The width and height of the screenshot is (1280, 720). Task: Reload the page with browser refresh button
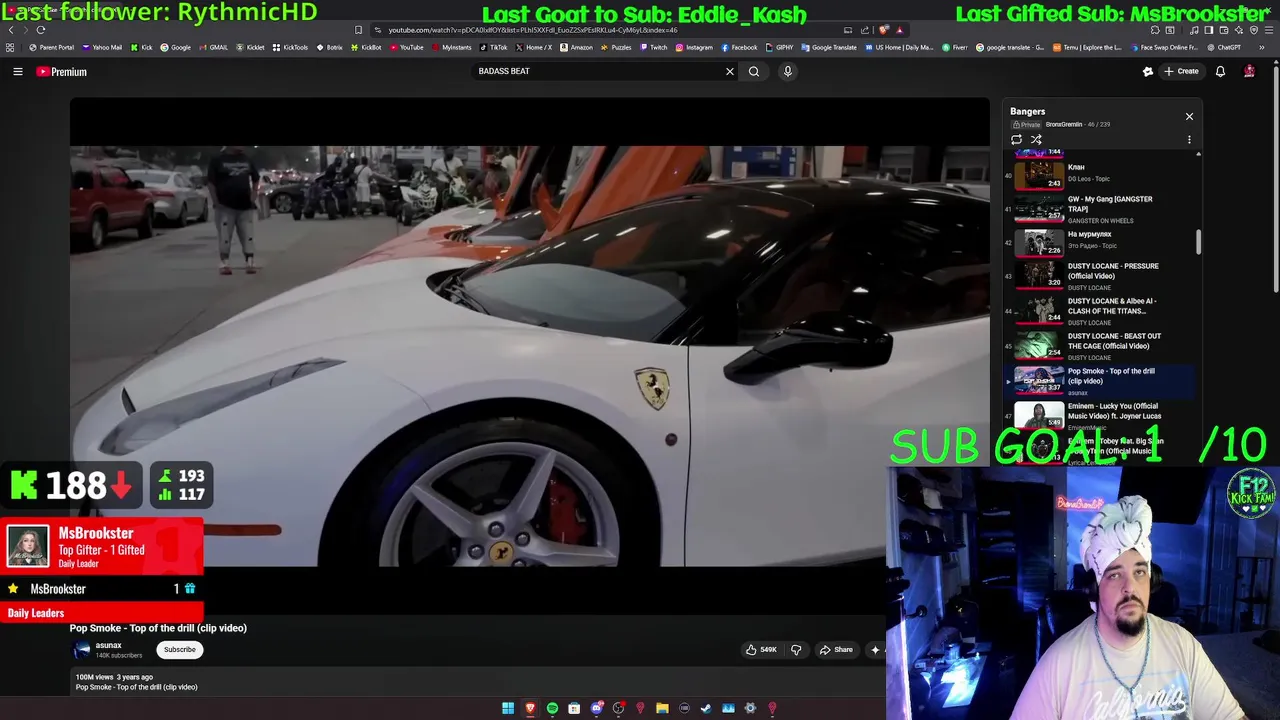pyautogui.click(x=41, y=30)
